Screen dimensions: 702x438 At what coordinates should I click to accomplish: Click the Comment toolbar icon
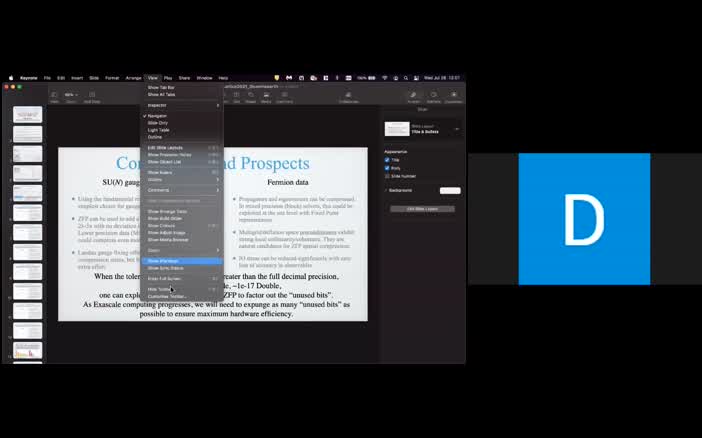[284, 95]
